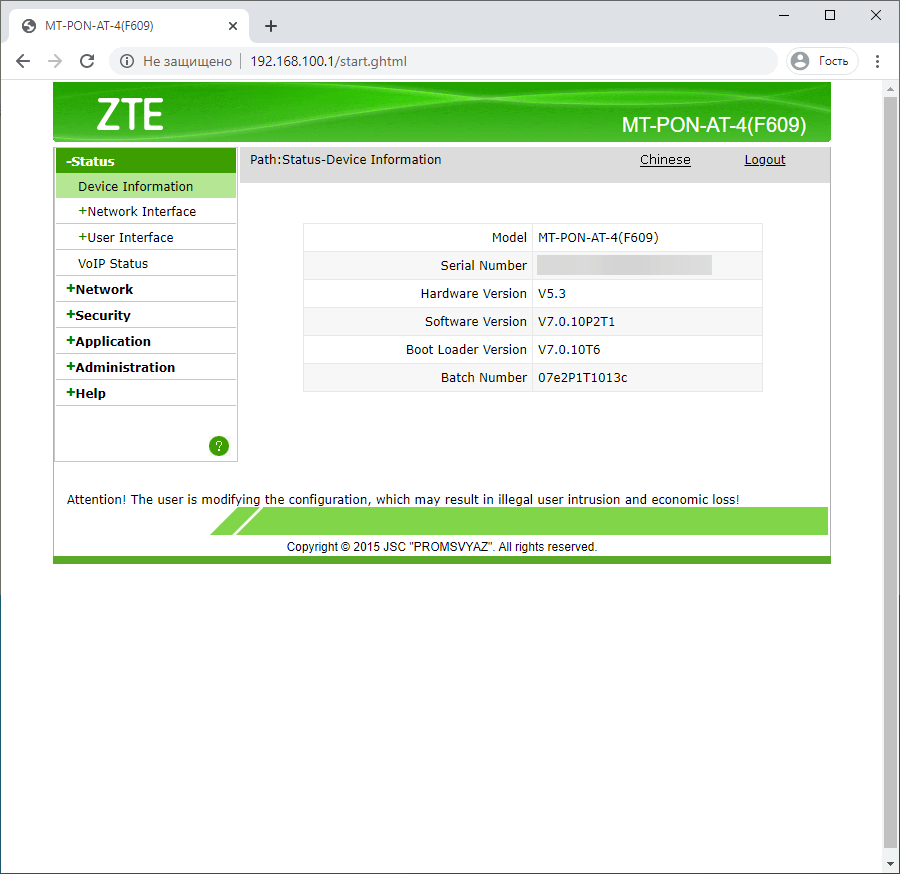The image size is (900, 874).
Task: Expand the Application menu section
Action: (113, 340)
